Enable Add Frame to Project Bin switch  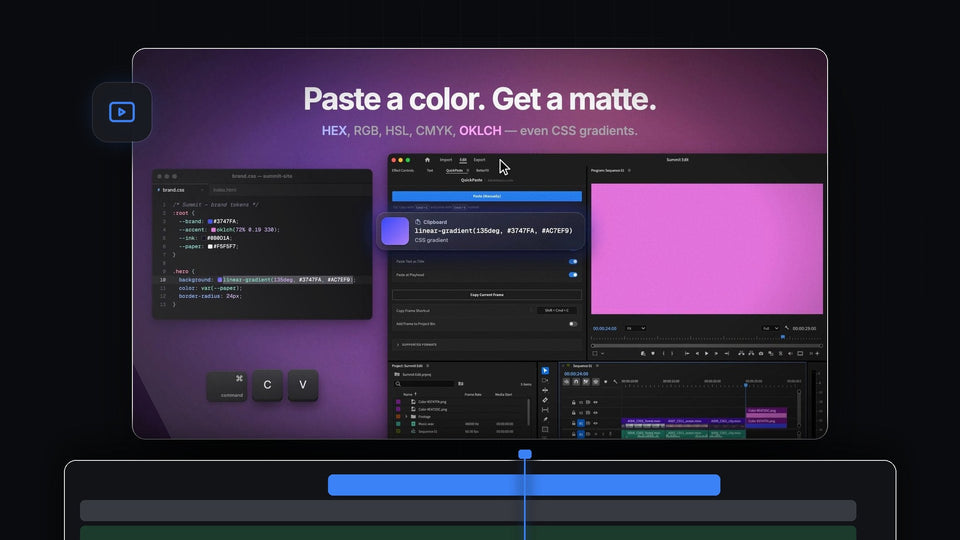(x=573, y=324)
